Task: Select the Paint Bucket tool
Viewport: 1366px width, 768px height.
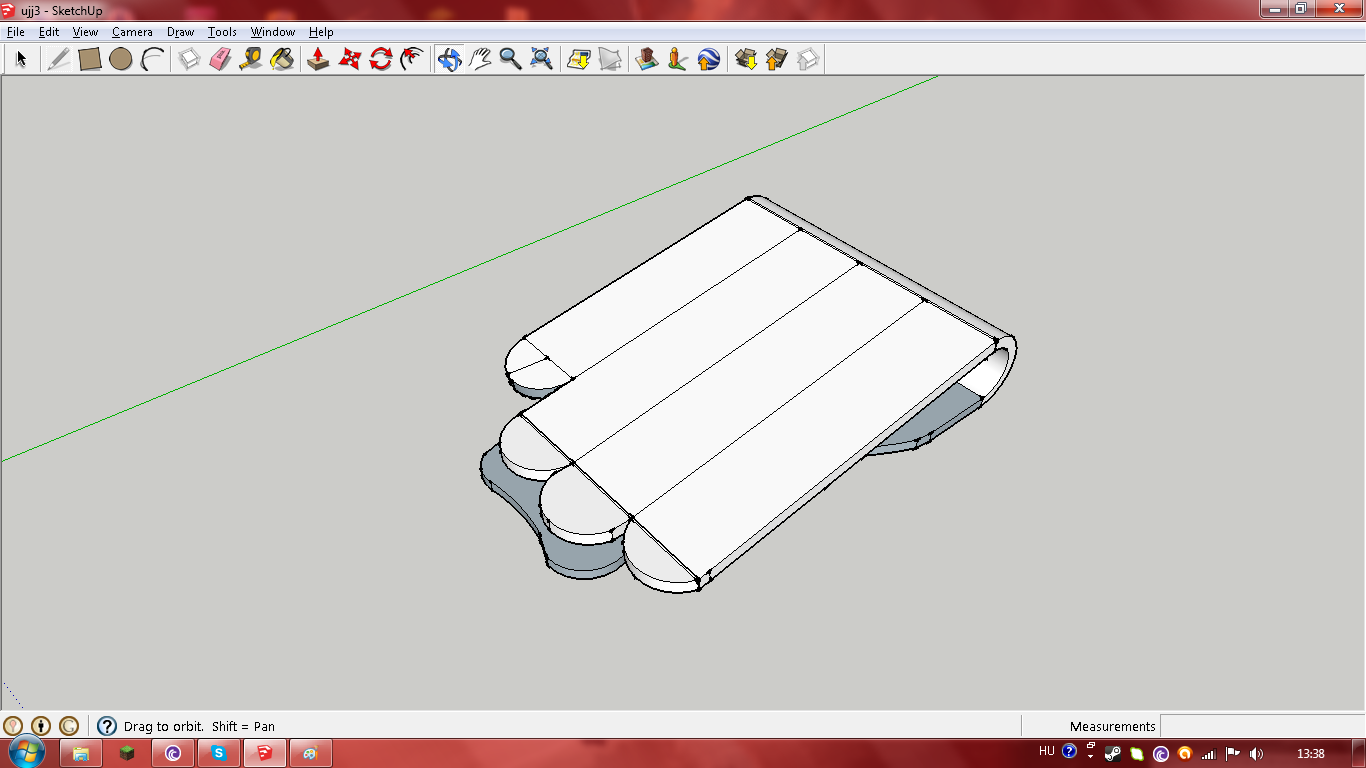Action: point(282,59)
